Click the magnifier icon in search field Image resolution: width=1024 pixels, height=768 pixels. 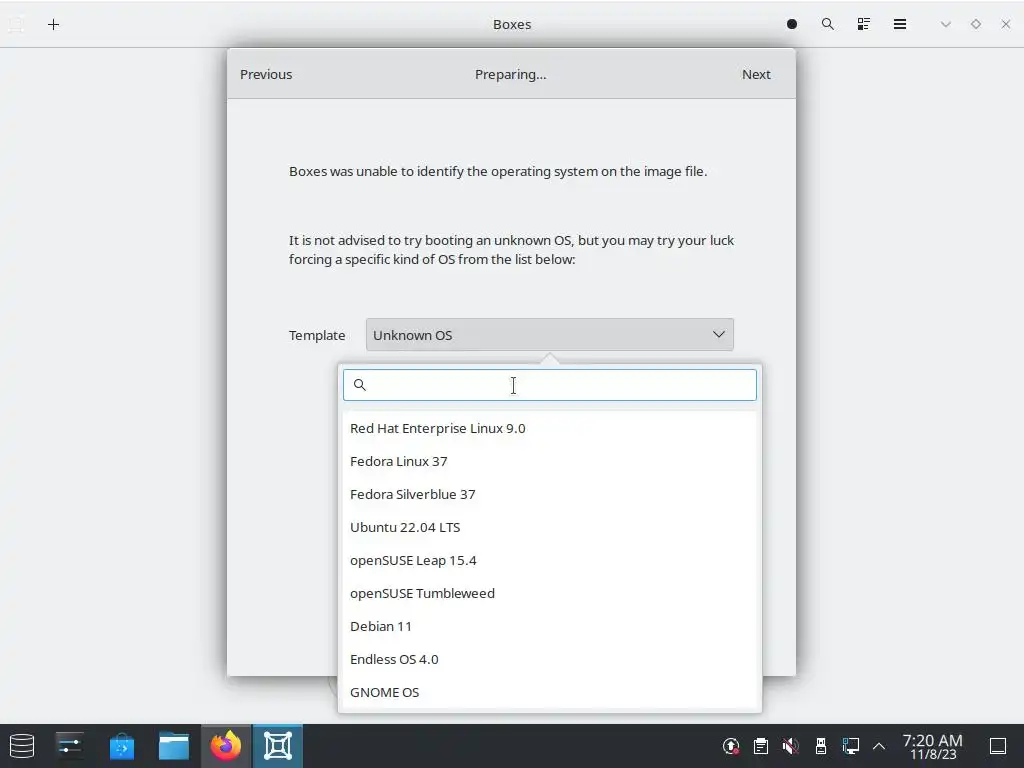[359, 385]
